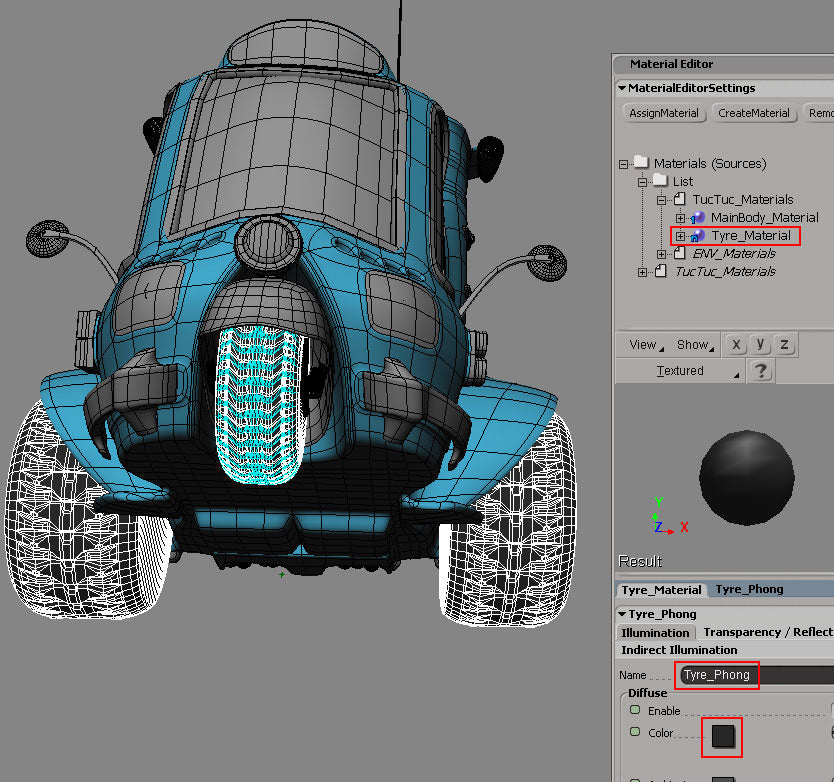
Task: Click the TucTuc_Materials library page icon
Action: (x=680, y=199)
